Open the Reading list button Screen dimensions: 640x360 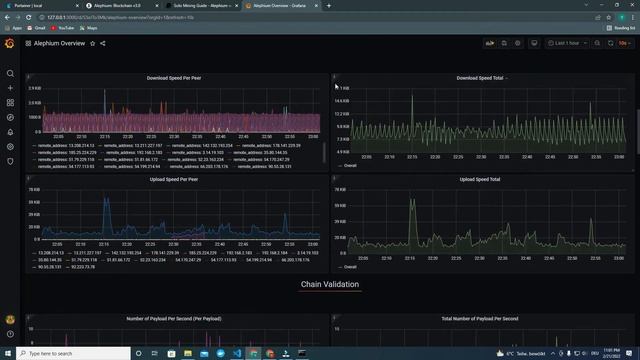pyautogui.click(x=621, y=28)
